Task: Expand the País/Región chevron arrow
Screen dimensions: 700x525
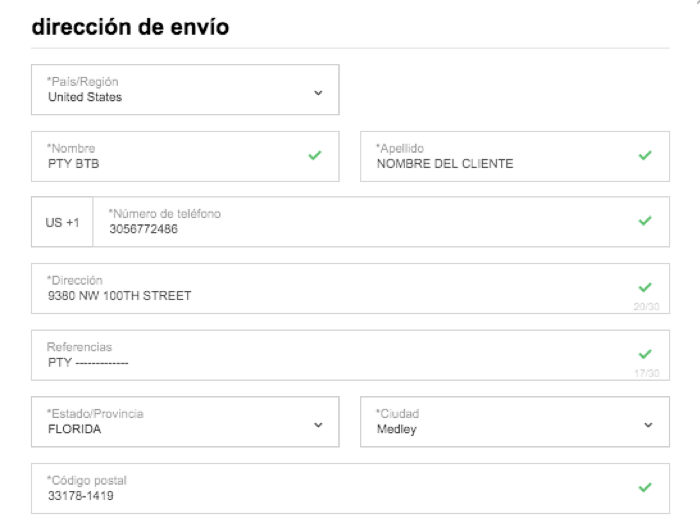Action: pos(318,93)
